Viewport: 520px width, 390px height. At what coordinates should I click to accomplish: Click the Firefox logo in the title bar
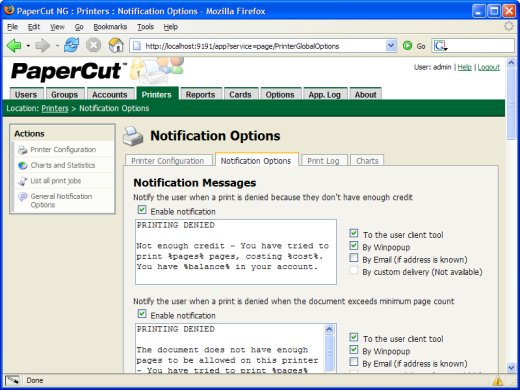9,10
